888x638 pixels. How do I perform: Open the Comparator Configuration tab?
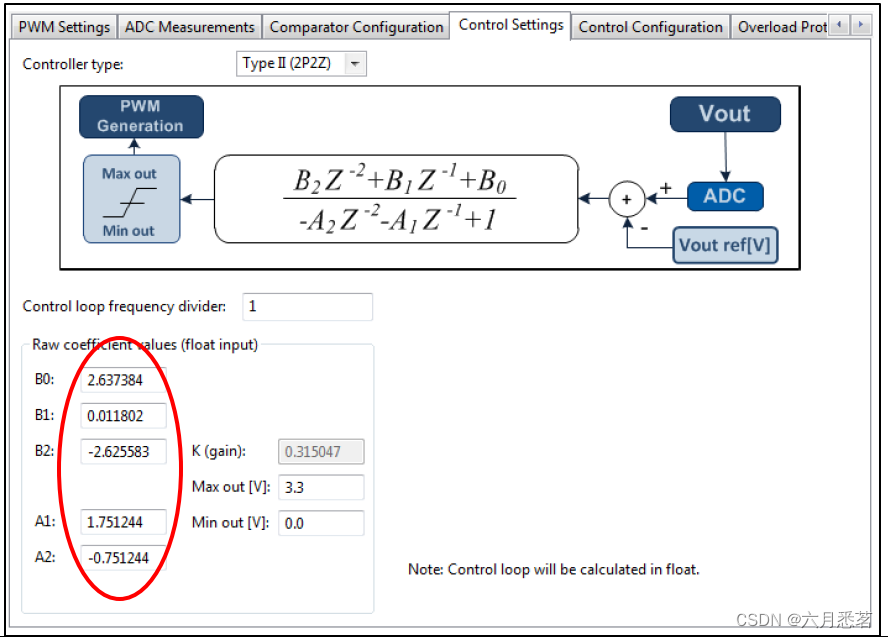click(x=356, y=27)
